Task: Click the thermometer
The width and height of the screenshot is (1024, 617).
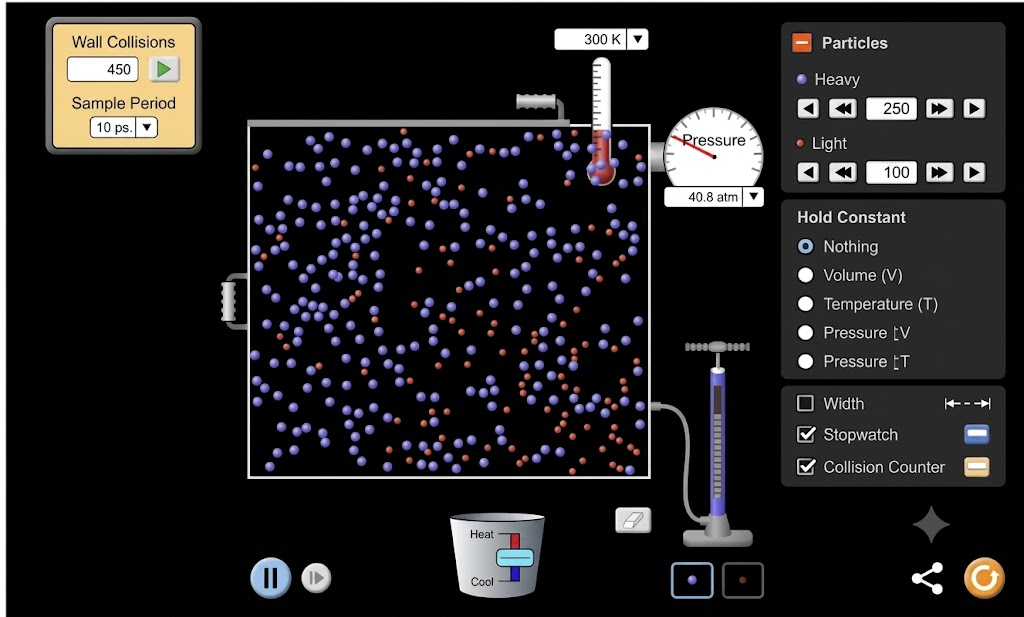Action: tap(601, 121)
